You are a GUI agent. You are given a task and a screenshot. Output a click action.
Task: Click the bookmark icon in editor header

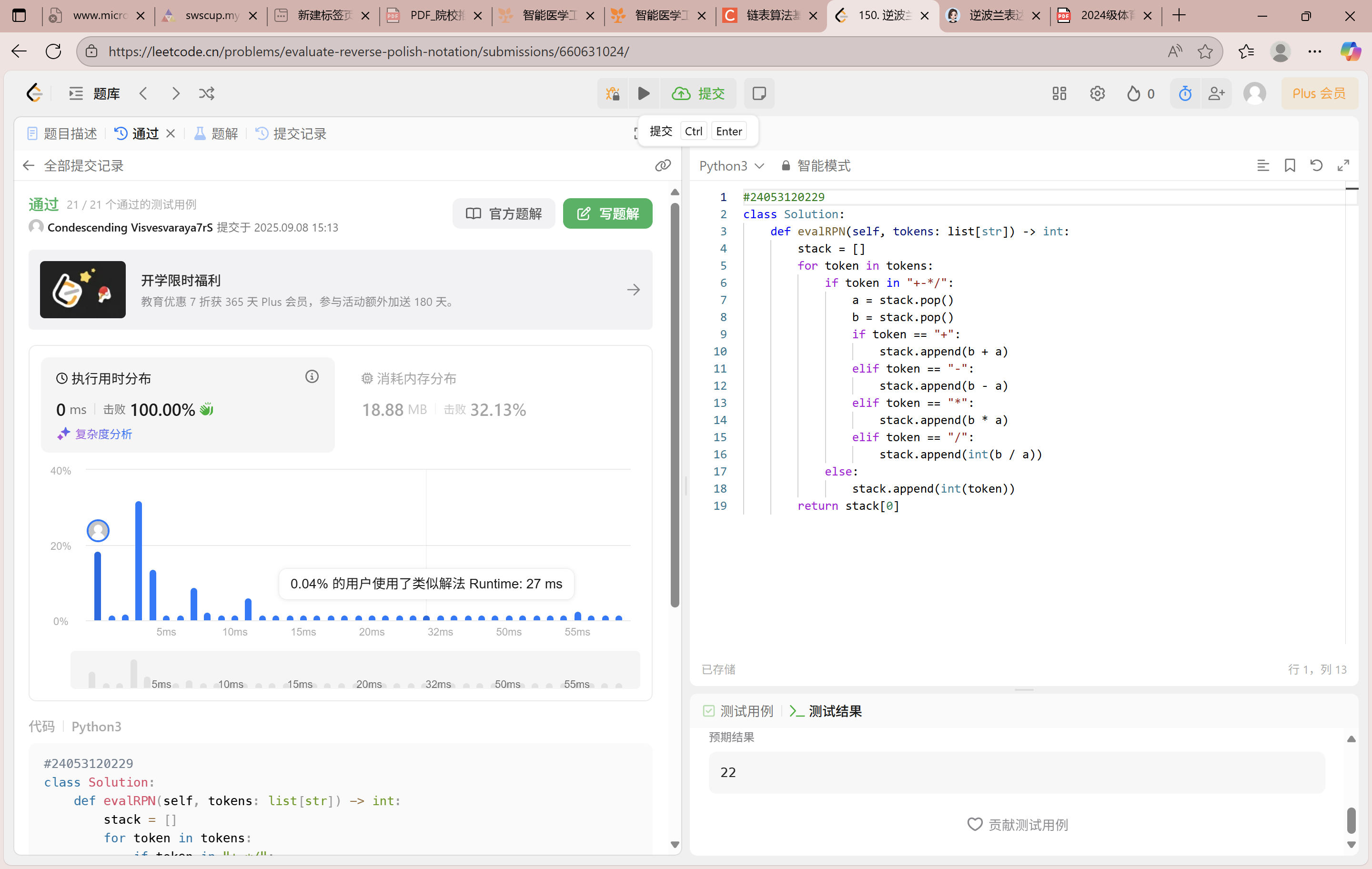[x=1290, y=165]
